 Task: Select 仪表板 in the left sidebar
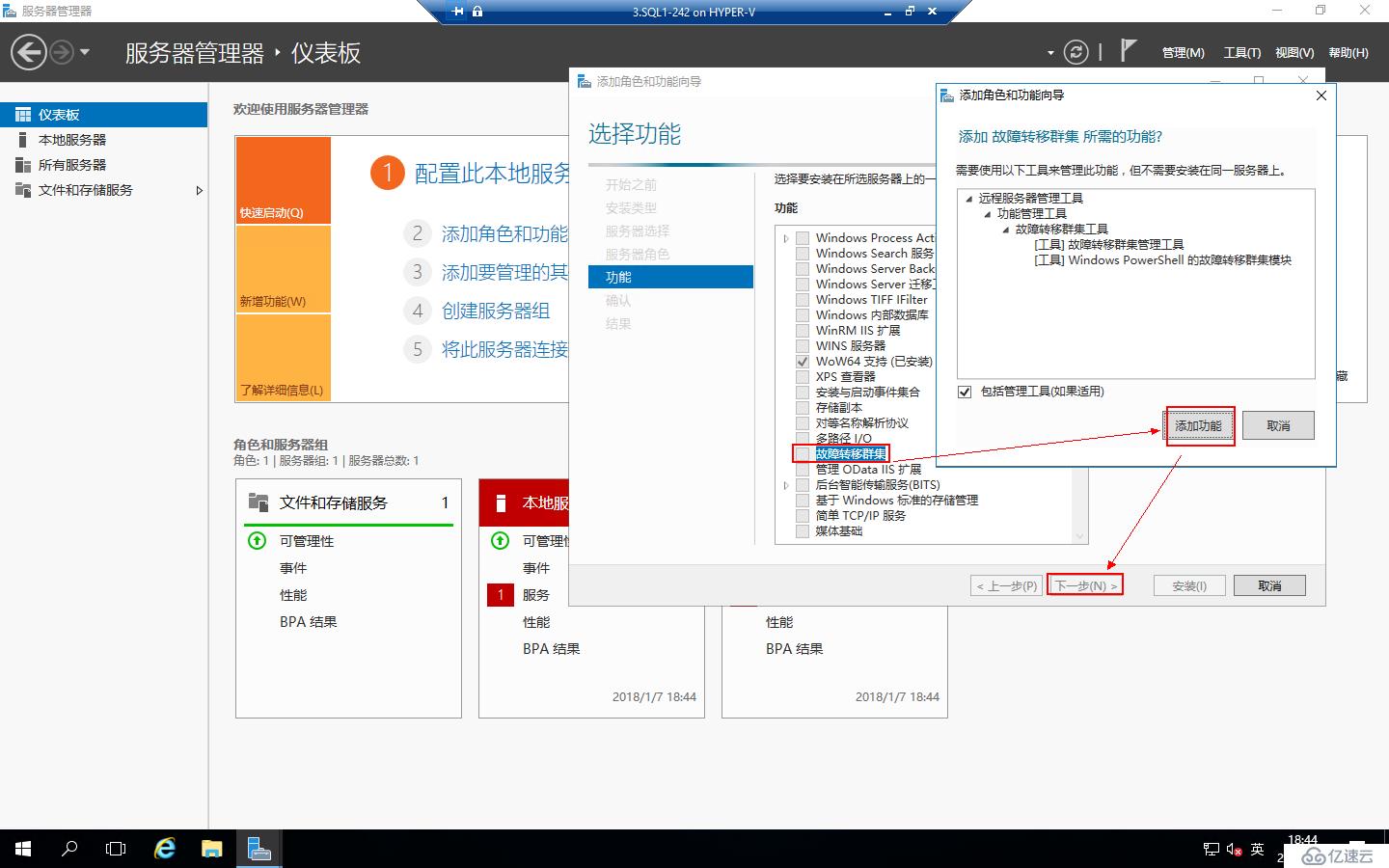coord(103,115)
